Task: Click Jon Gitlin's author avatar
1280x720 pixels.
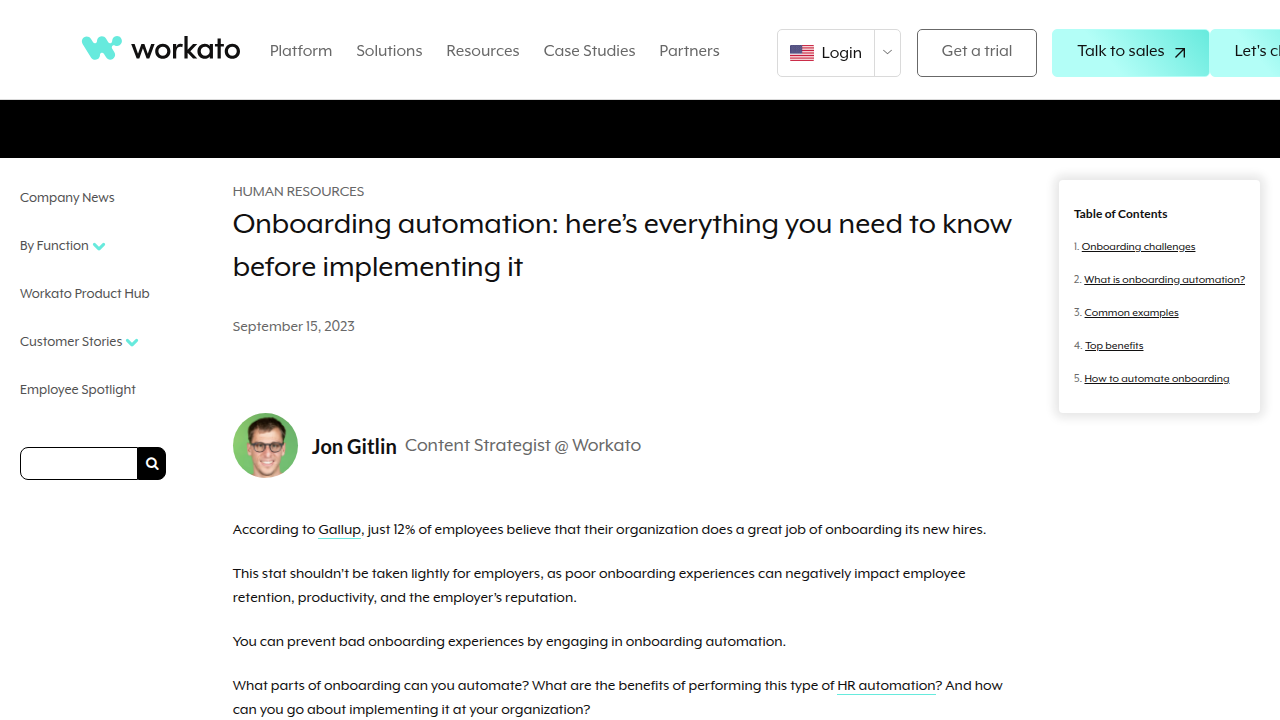Action: (265, 445)
